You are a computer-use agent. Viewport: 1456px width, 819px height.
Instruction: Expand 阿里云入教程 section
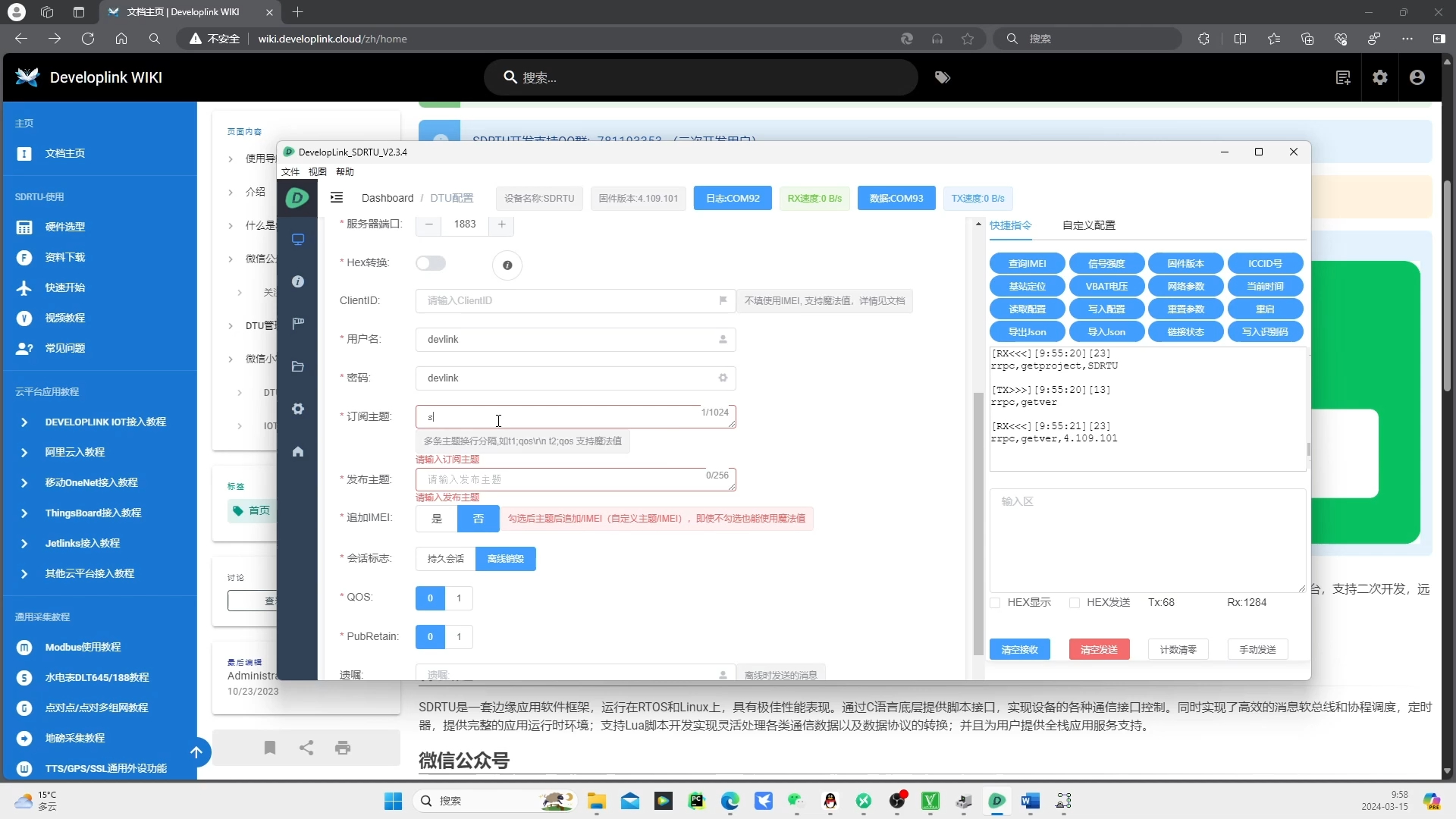pyautogui.click(x=99, y=453)
